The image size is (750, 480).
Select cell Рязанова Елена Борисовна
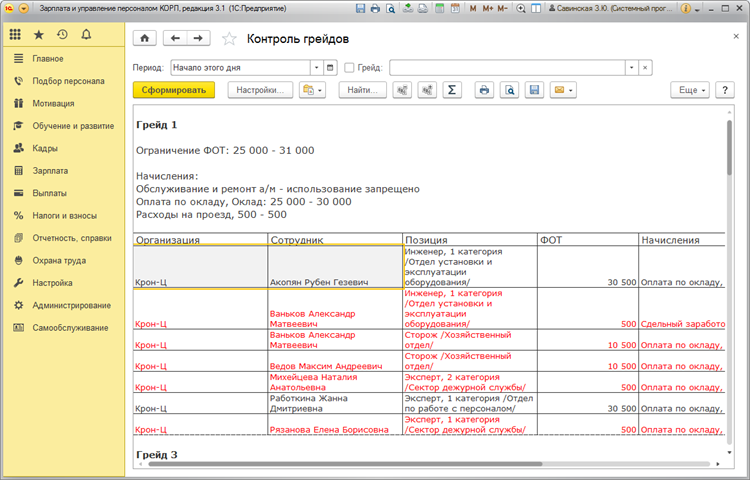tap(335, 425)
